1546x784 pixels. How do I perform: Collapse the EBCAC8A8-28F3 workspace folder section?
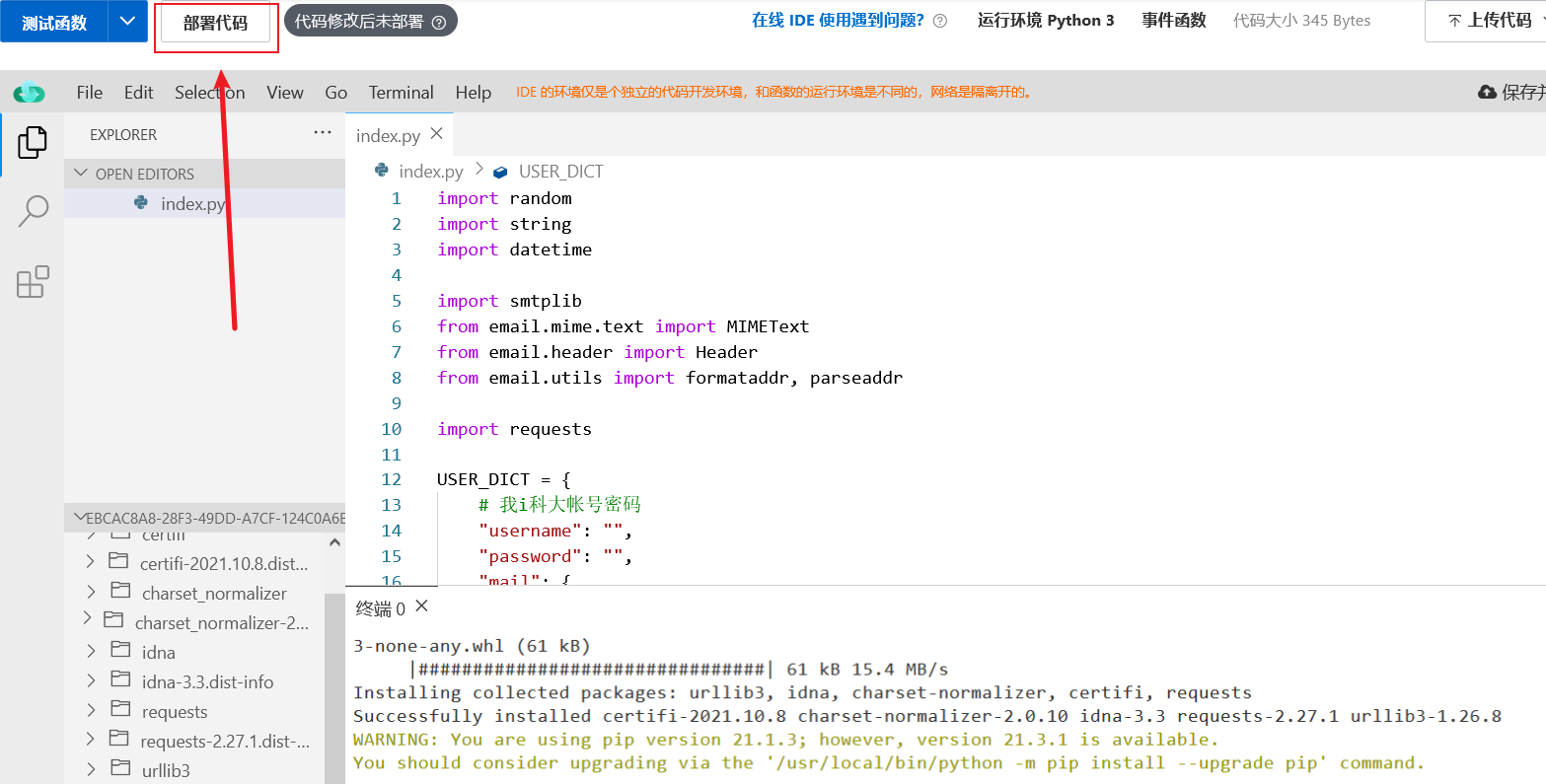tap(80, 518)
